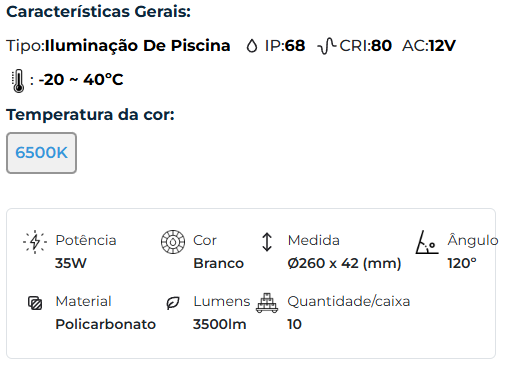The width and height of the screenshot is (509, 368).
Task: Click the thermometer temperature icon
Action: [x=18, y=81]
